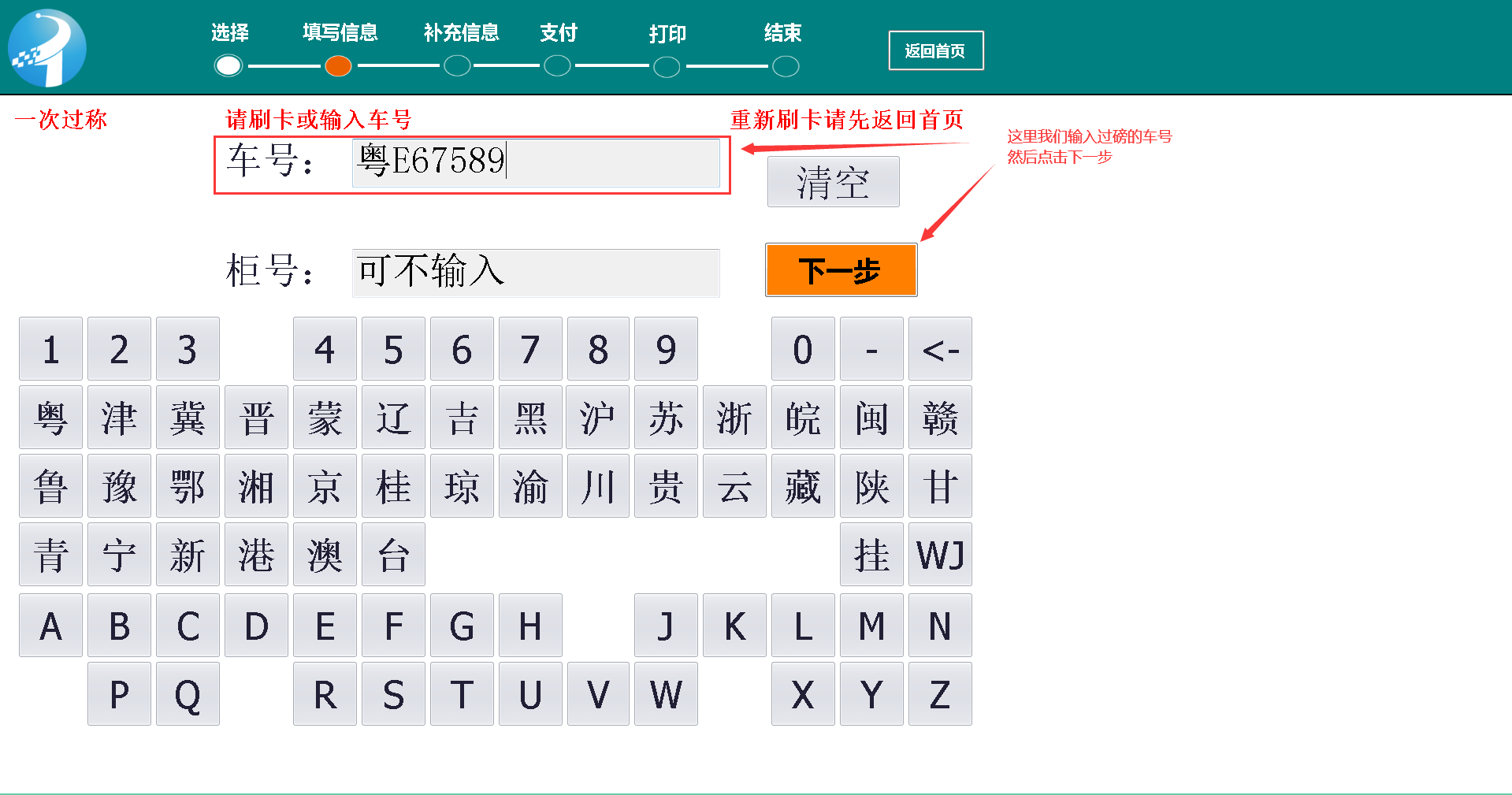Click the highway logo in top-left corner
1512x795 pixels.
tap(46, 46)
